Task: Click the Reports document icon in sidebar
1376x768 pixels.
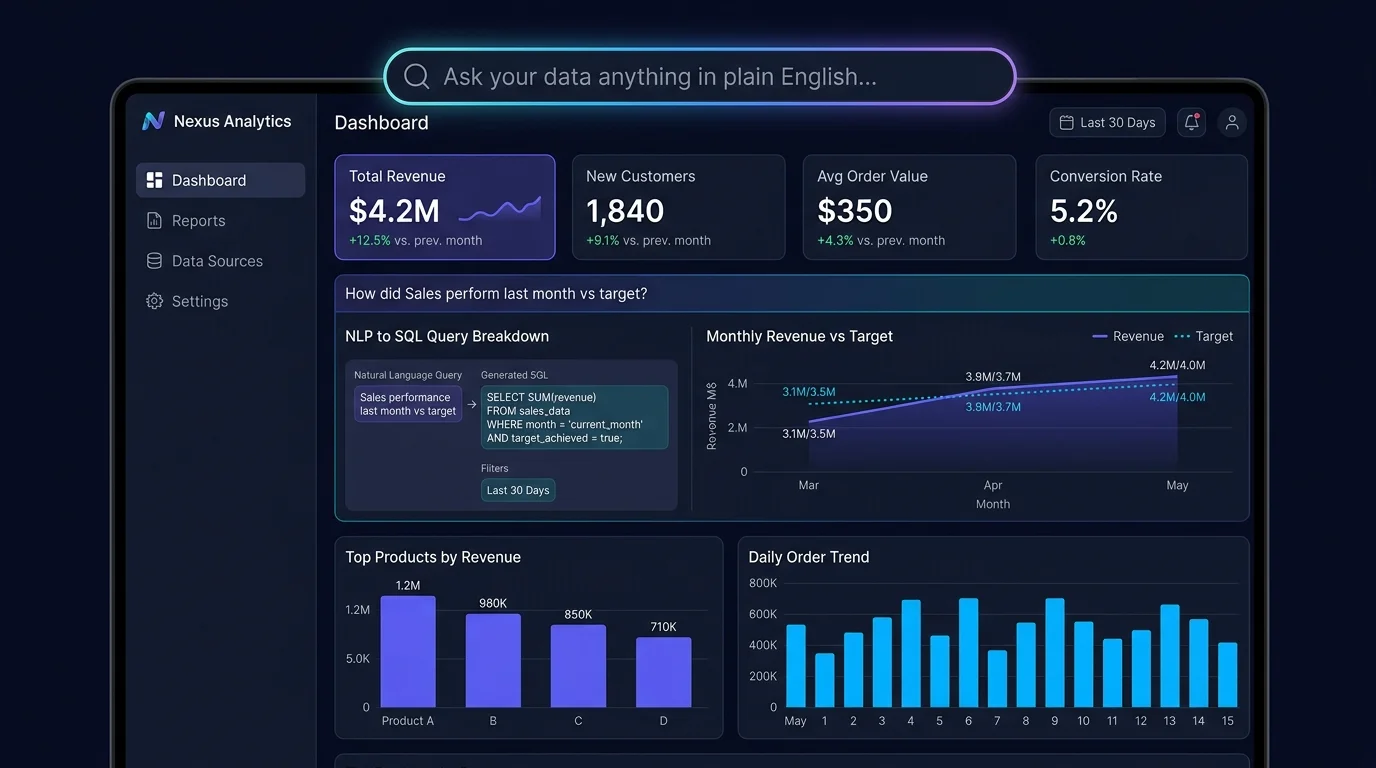Action: 154,221
